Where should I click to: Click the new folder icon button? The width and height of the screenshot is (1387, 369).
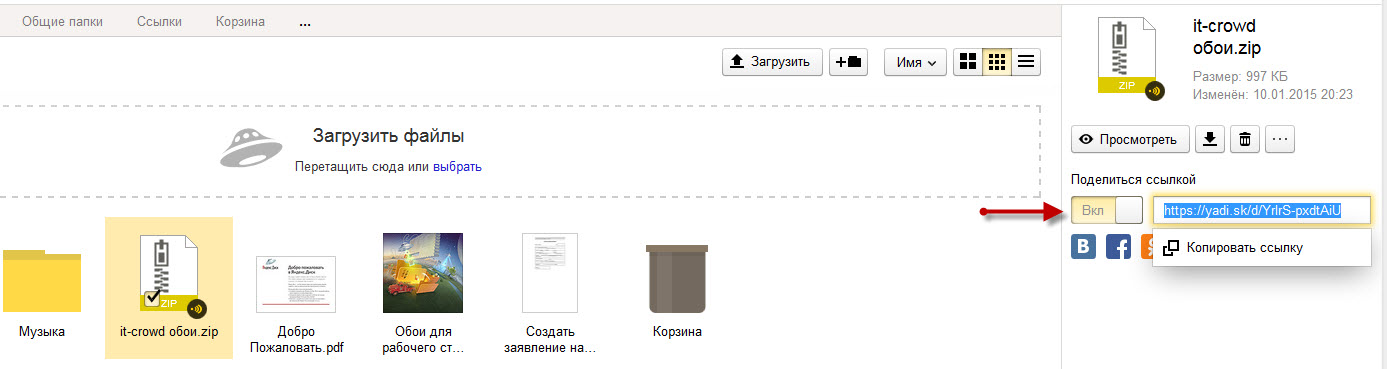[849, 62]
